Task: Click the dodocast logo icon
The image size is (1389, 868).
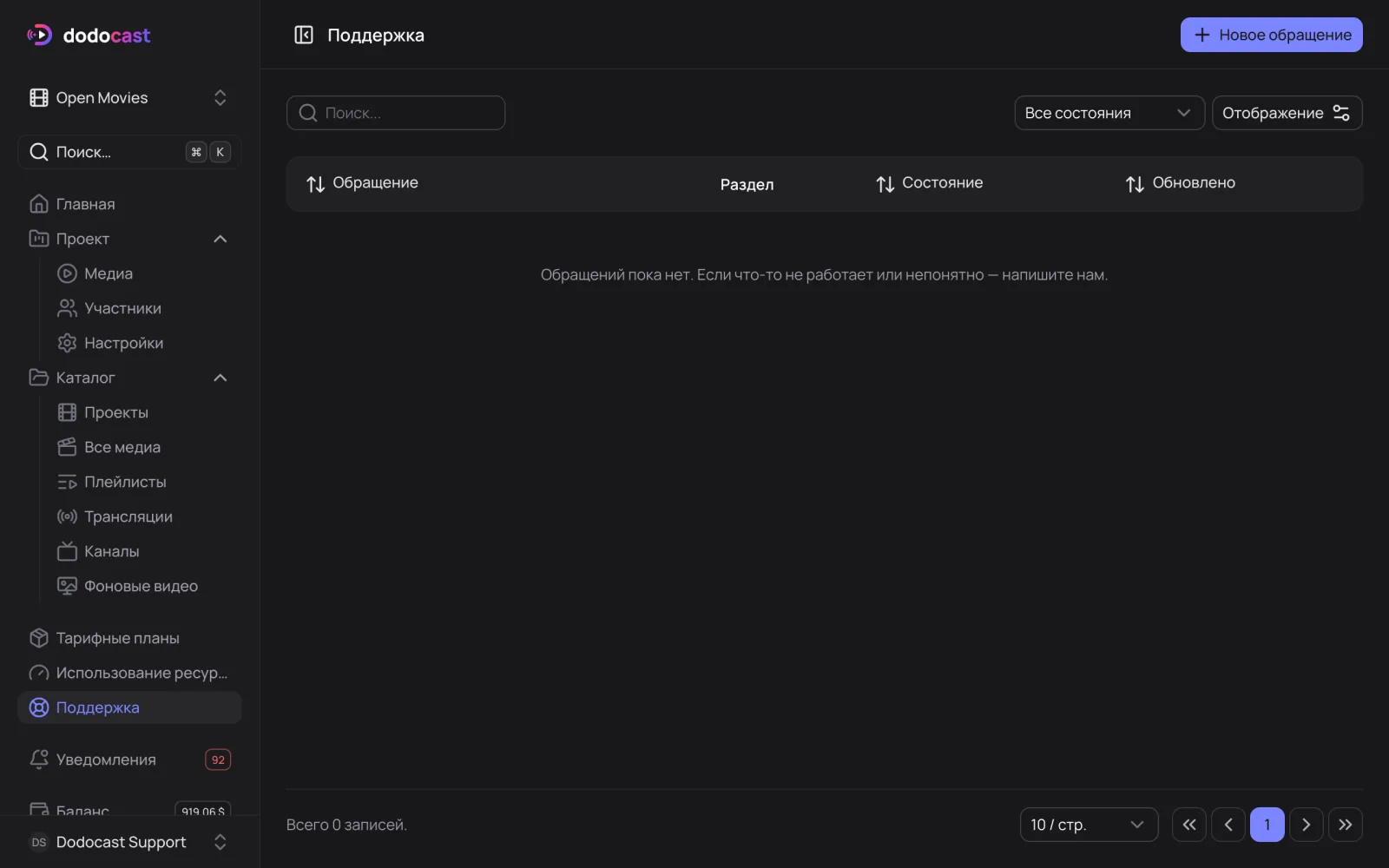Action: [40, 35]
